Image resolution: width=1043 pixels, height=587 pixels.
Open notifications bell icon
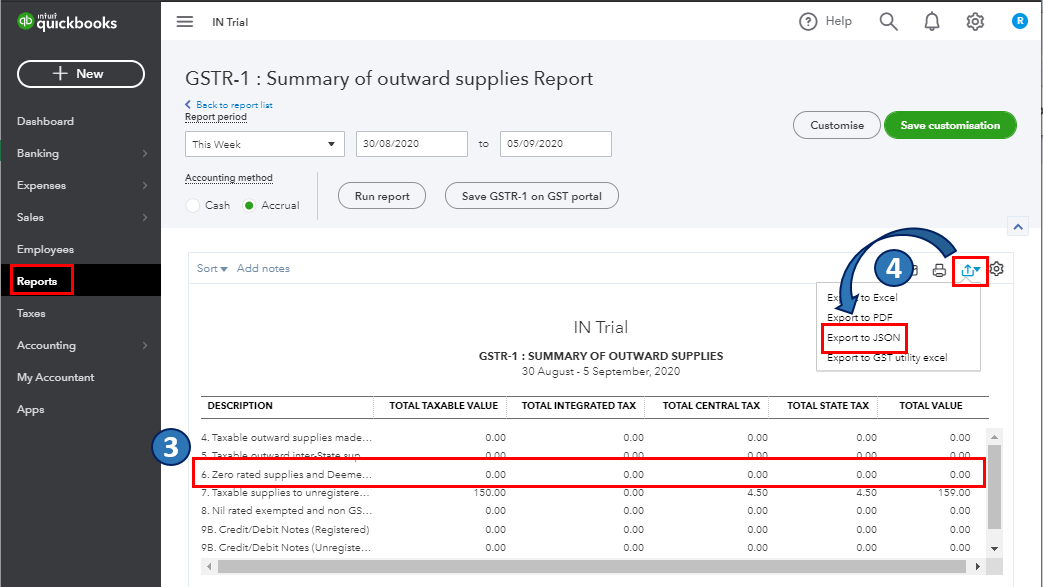coord(932,22)
